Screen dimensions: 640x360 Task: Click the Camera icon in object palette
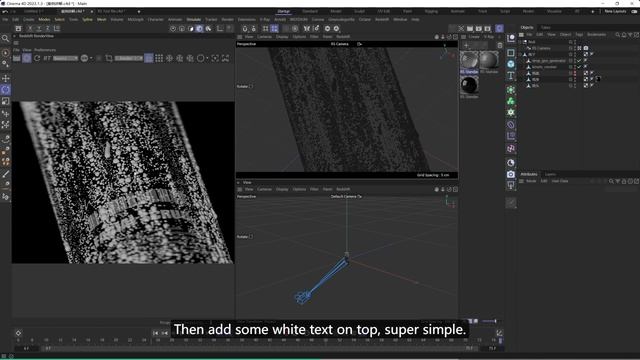511,174
